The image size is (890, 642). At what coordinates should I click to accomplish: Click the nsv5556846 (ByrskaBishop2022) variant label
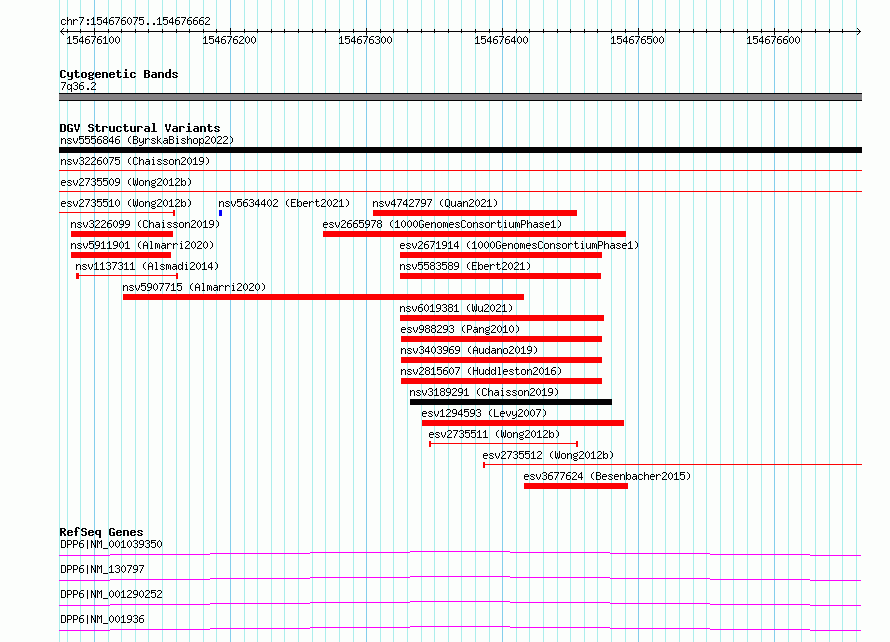pos(146,140)
